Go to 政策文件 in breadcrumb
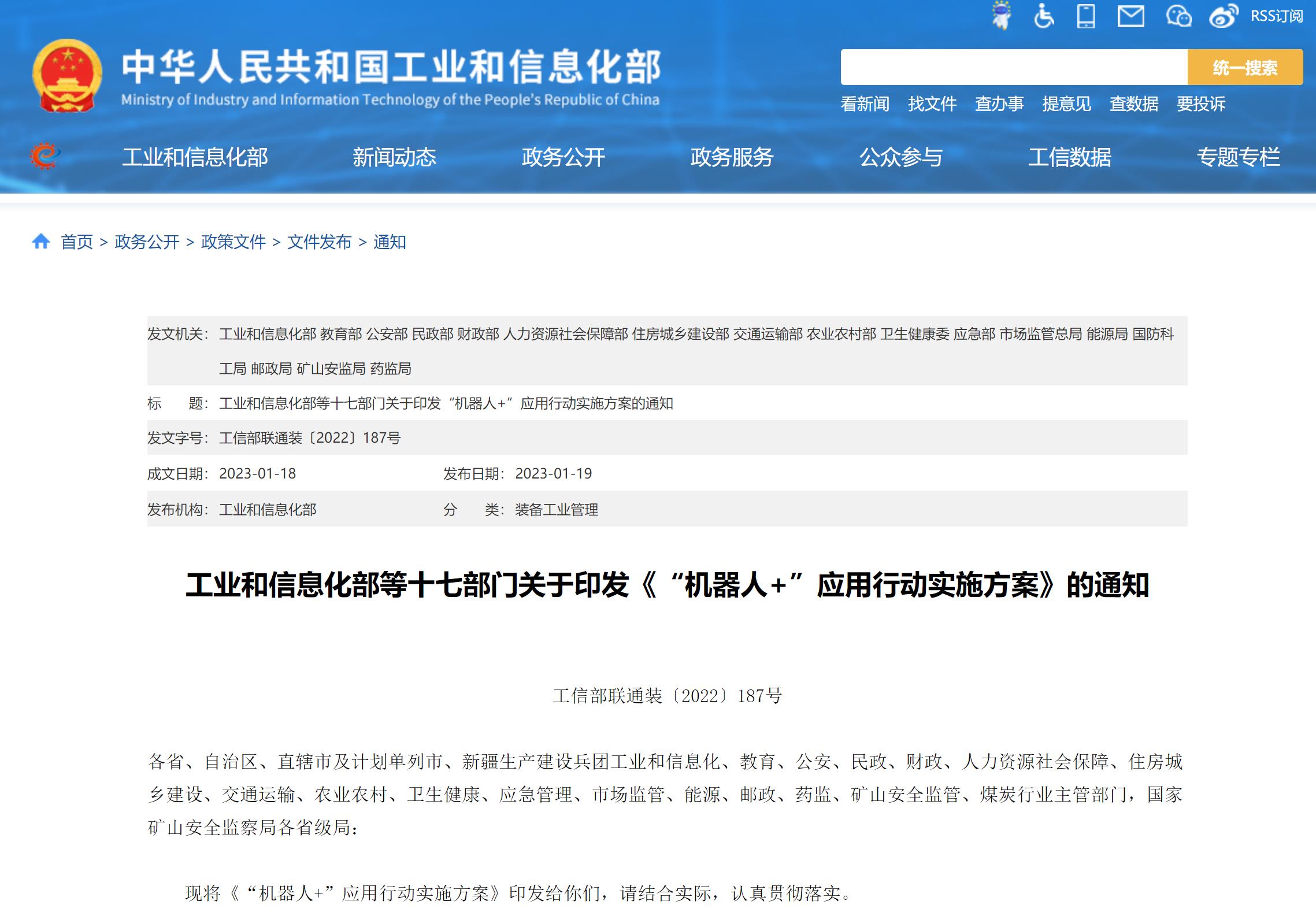Screen dimensions: 1316x916 click(x=233, y=242)
